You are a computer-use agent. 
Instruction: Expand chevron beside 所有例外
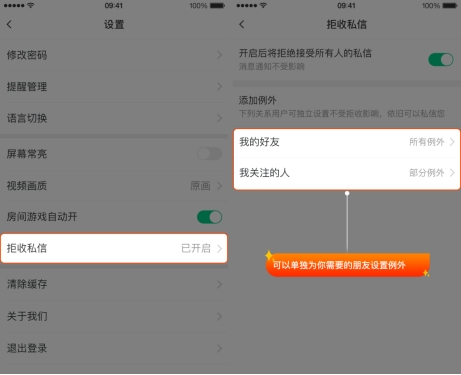tap(452, 142)
